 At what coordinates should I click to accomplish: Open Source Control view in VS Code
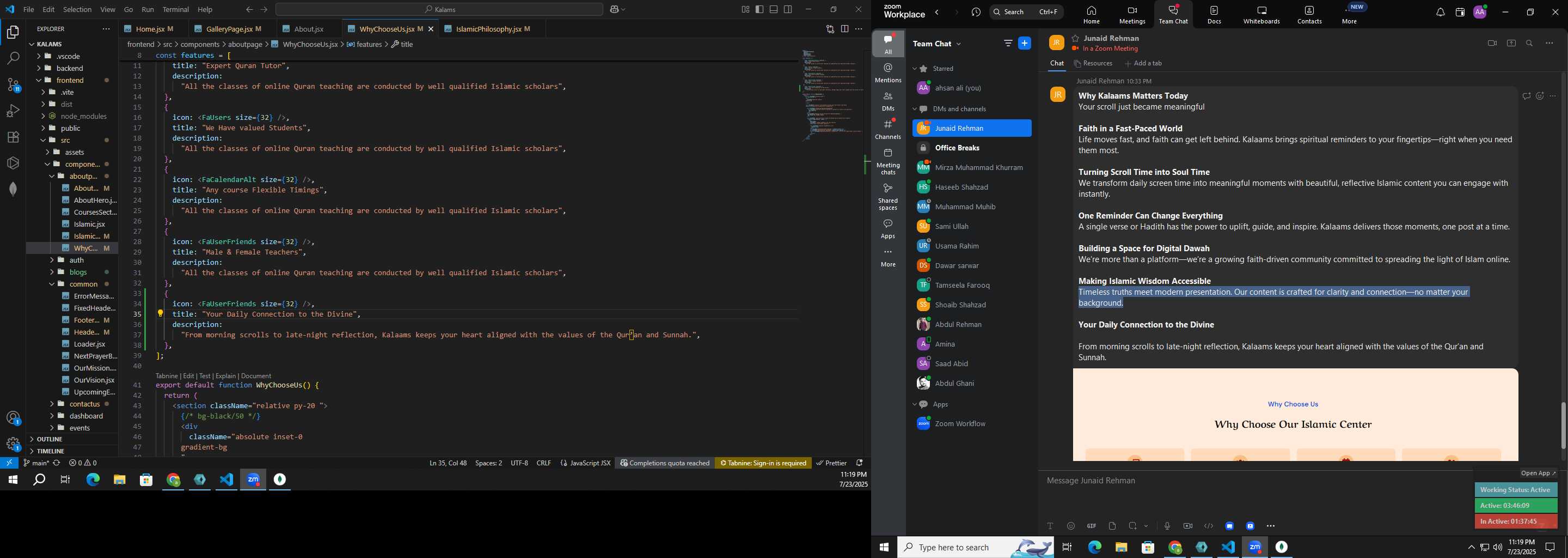pyautogui.click(x=13, y=84)
